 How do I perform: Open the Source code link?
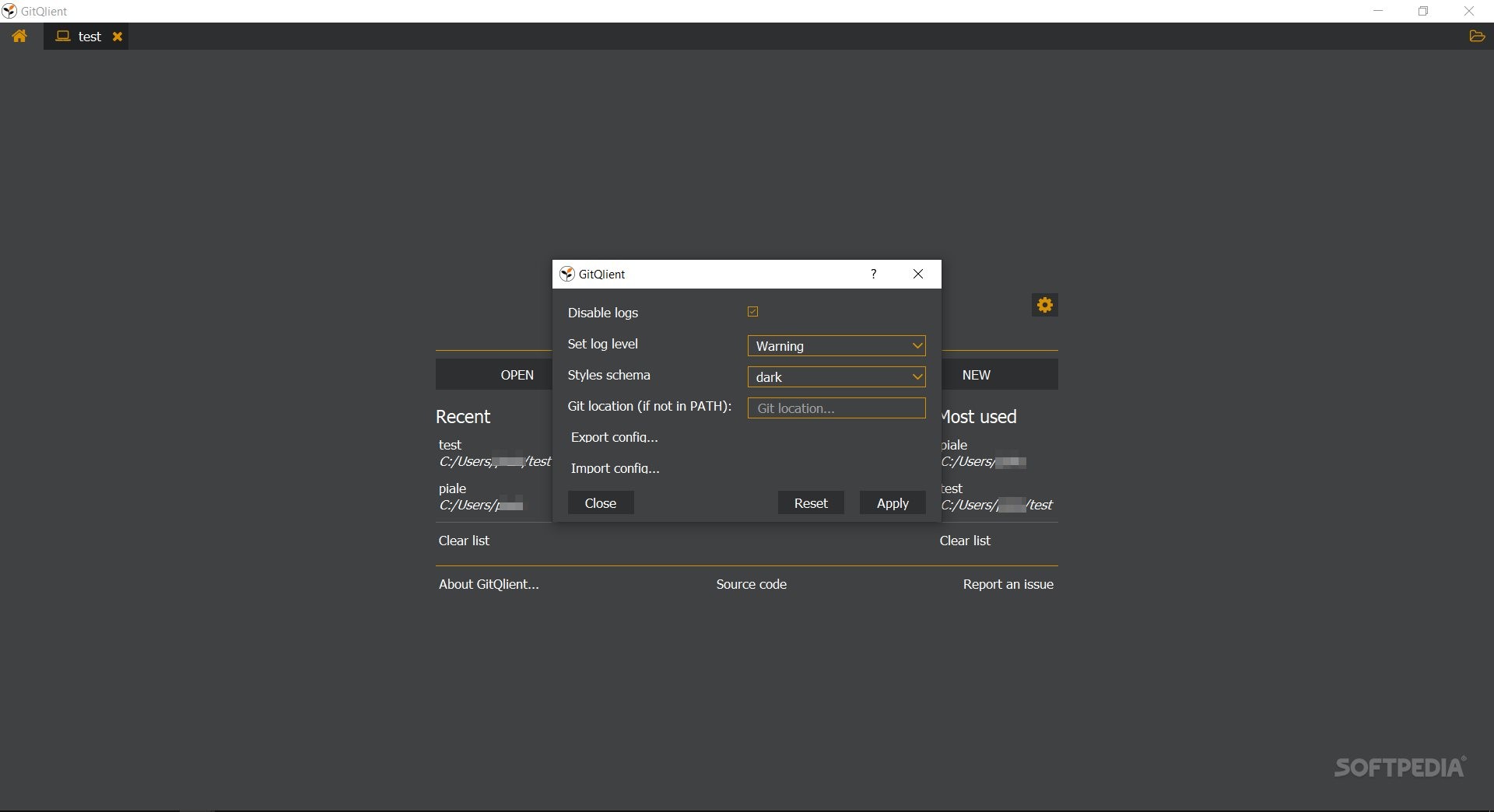(752, 584)
